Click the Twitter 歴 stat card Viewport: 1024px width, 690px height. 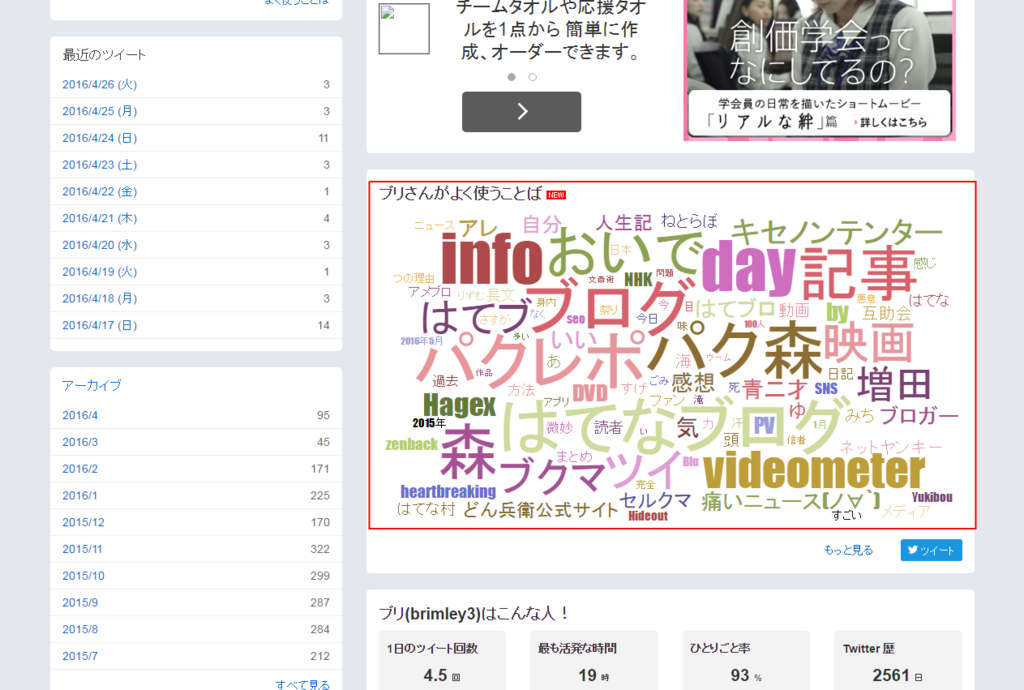coord(898,661)
